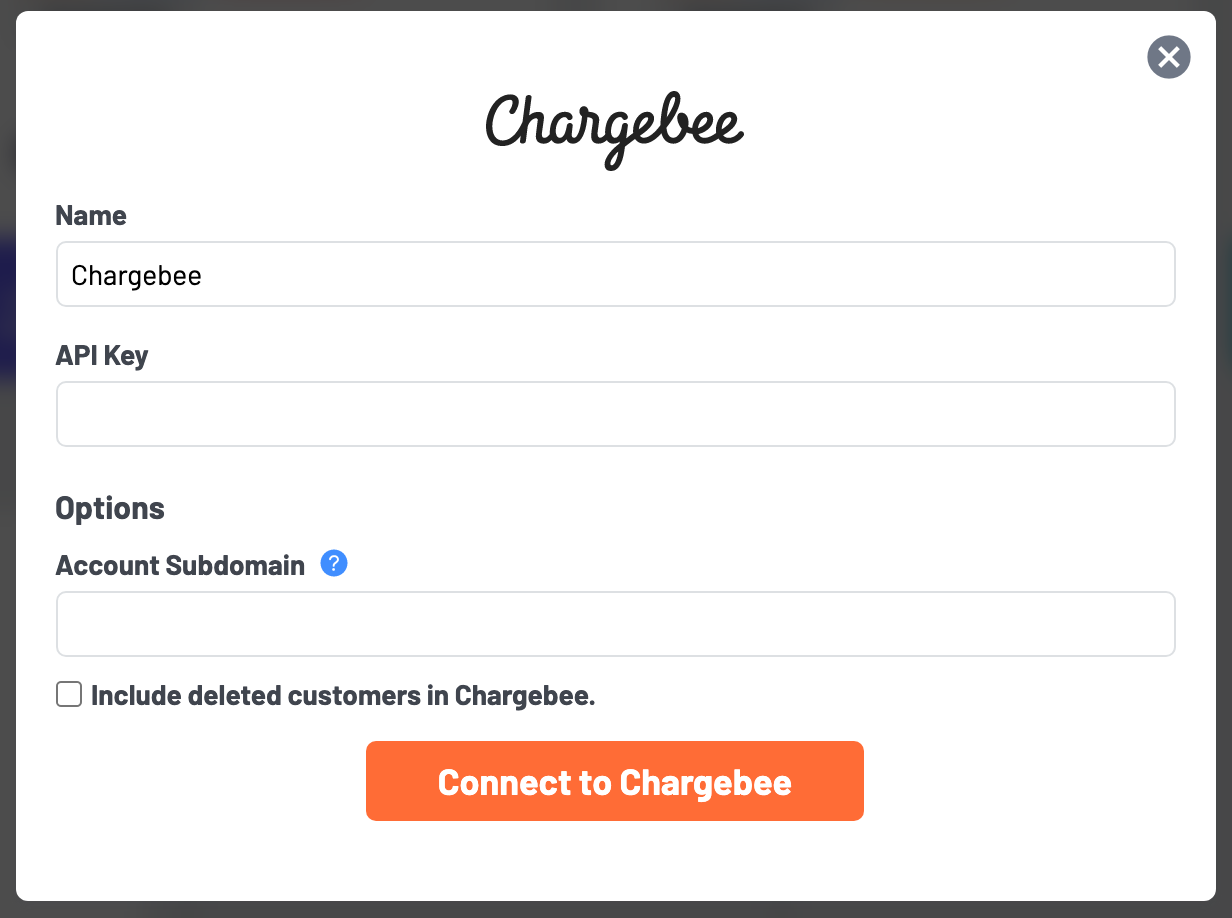Close the Chargebee connection dialog
This screenshot has height=918, width=1232.
tap(1168, 57)
